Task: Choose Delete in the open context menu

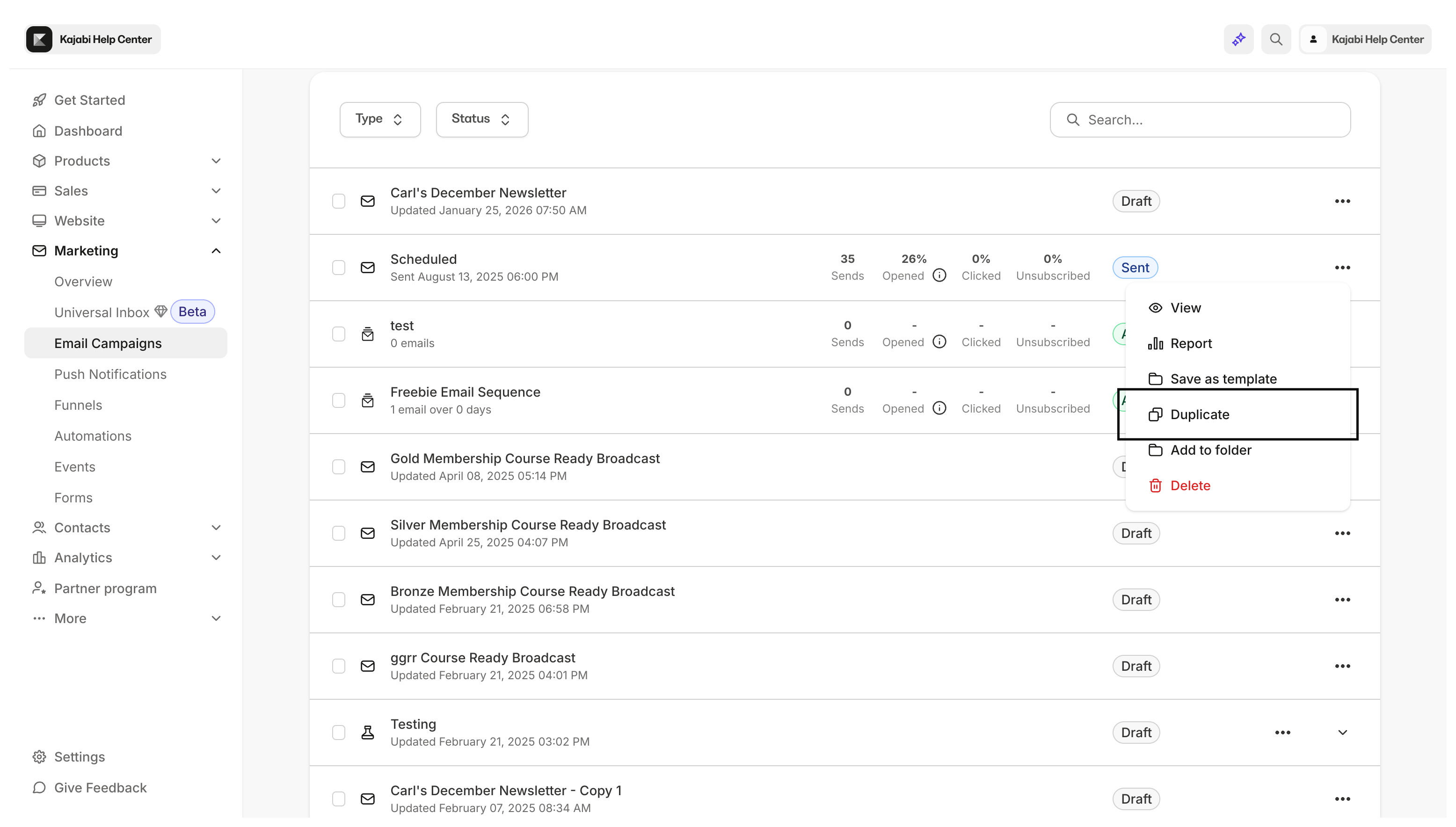Action: click(1191, 485)
